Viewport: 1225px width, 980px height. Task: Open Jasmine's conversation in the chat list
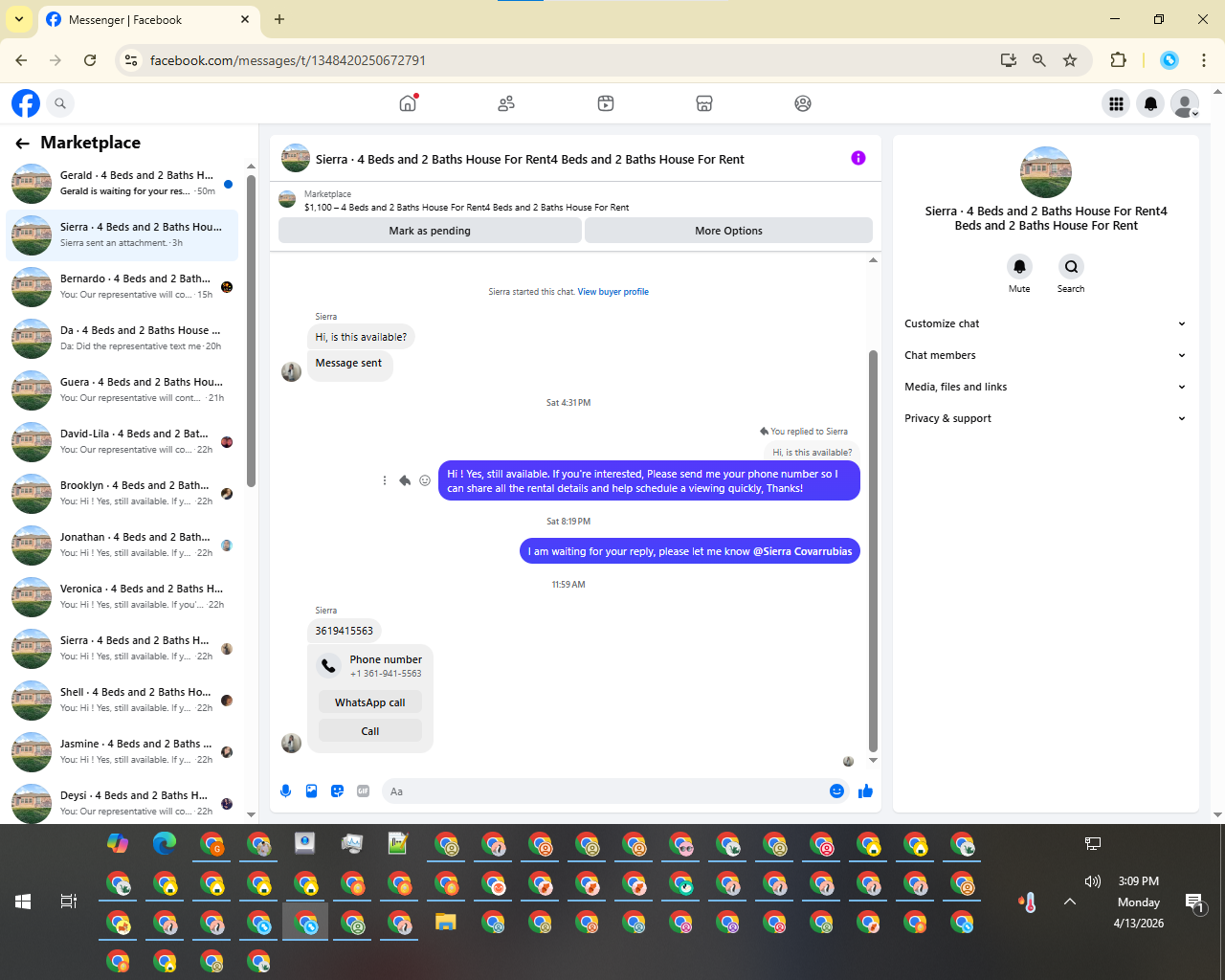pos(122,752)
